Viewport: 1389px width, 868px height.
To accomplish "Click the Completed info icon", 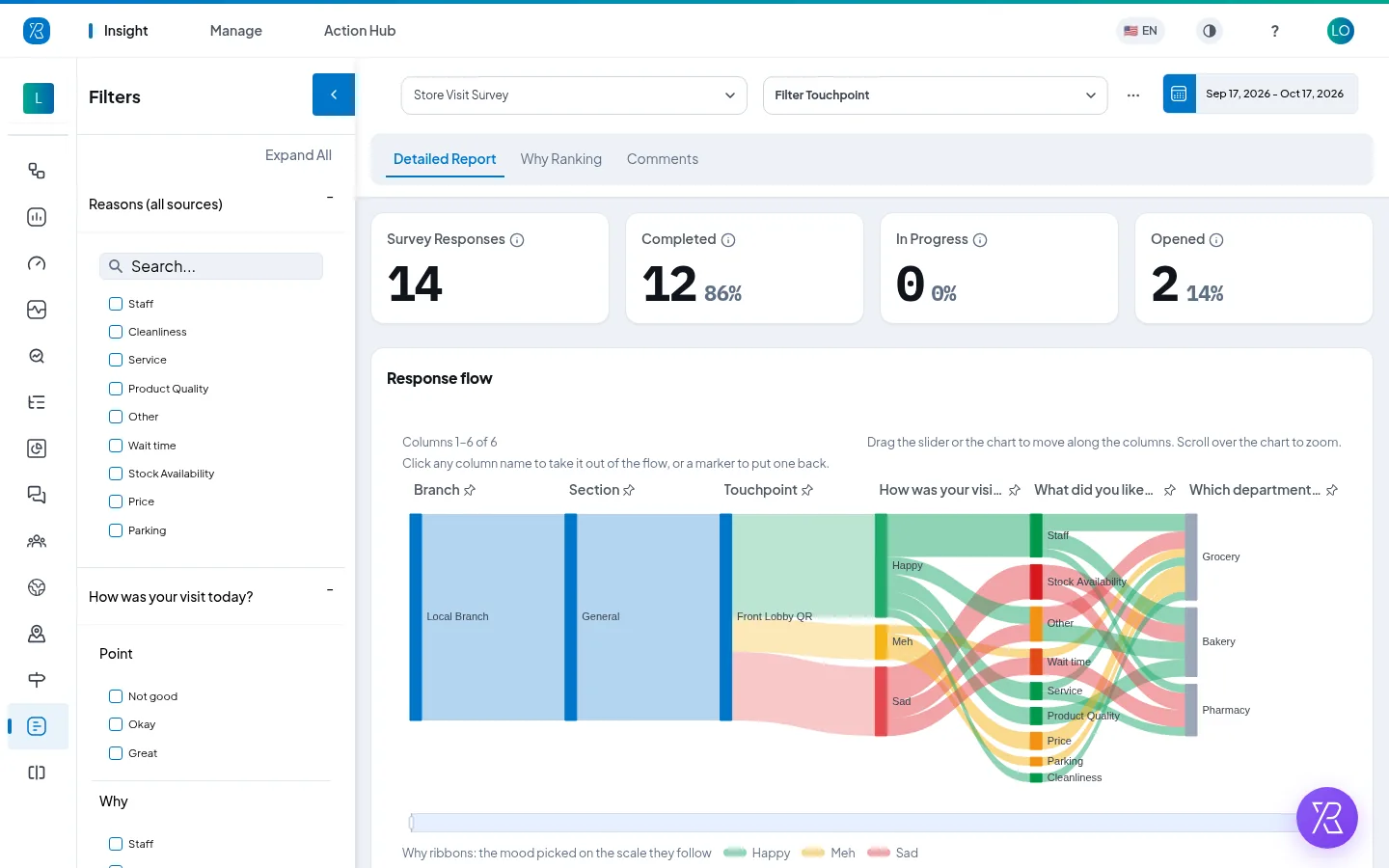I will point(728,240).
